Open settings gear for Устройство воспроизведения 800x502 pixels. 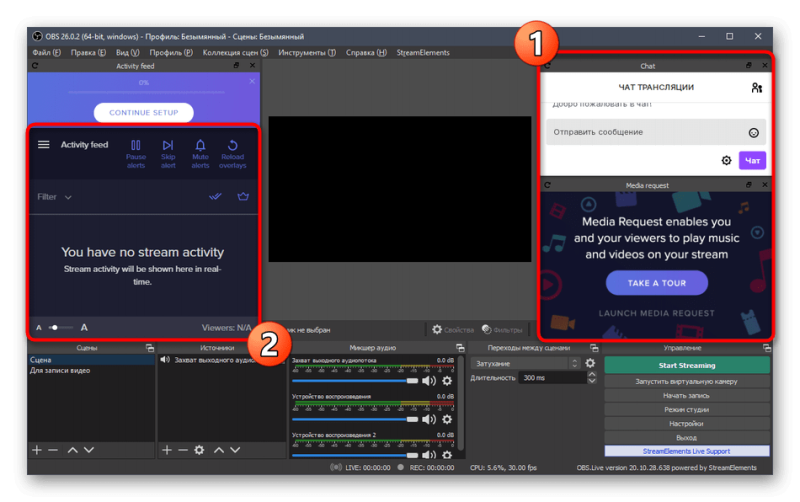tap(447, 419)
